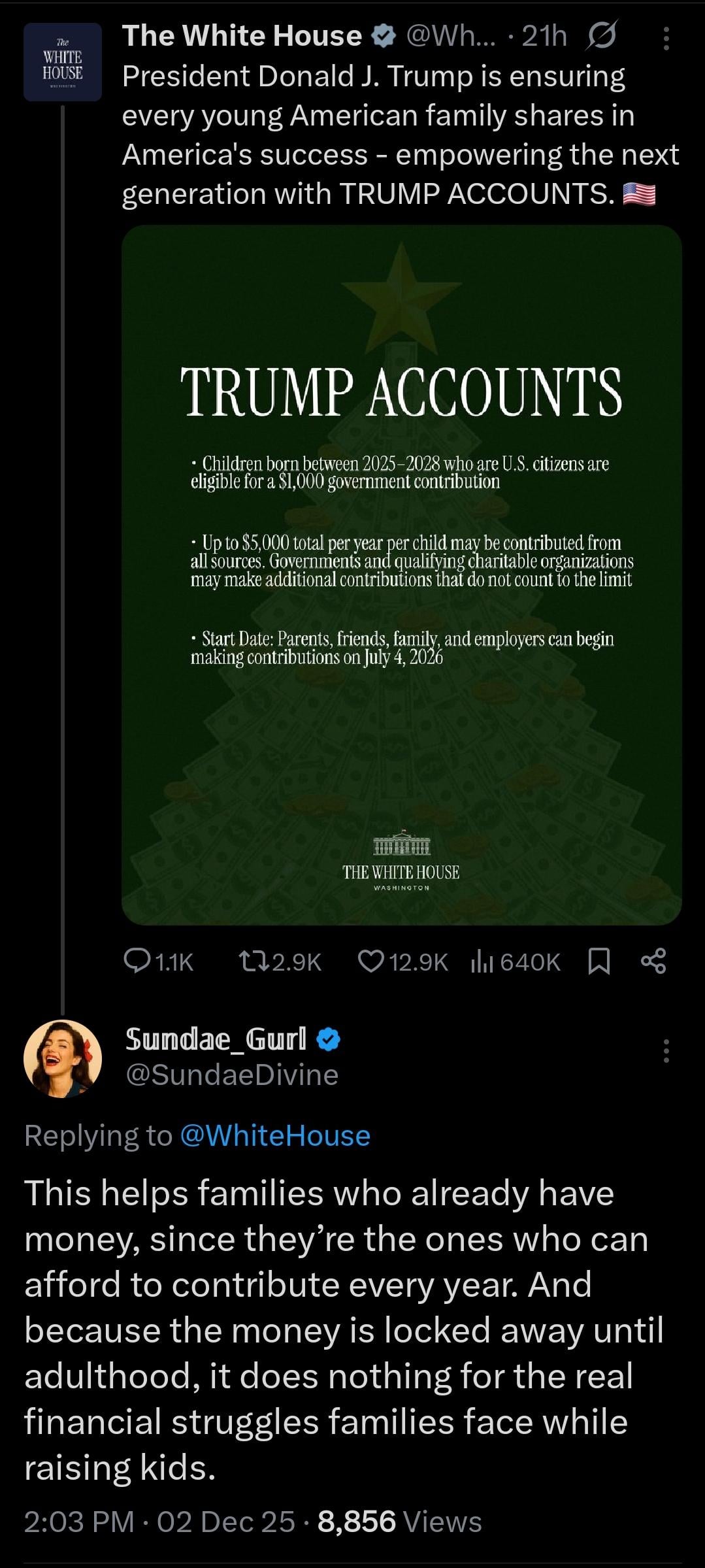This screenshot has width=705, height=1568.
Task: Tap Sundae_Gurl's blue verified badge
Action: [x=329, y=1039]
